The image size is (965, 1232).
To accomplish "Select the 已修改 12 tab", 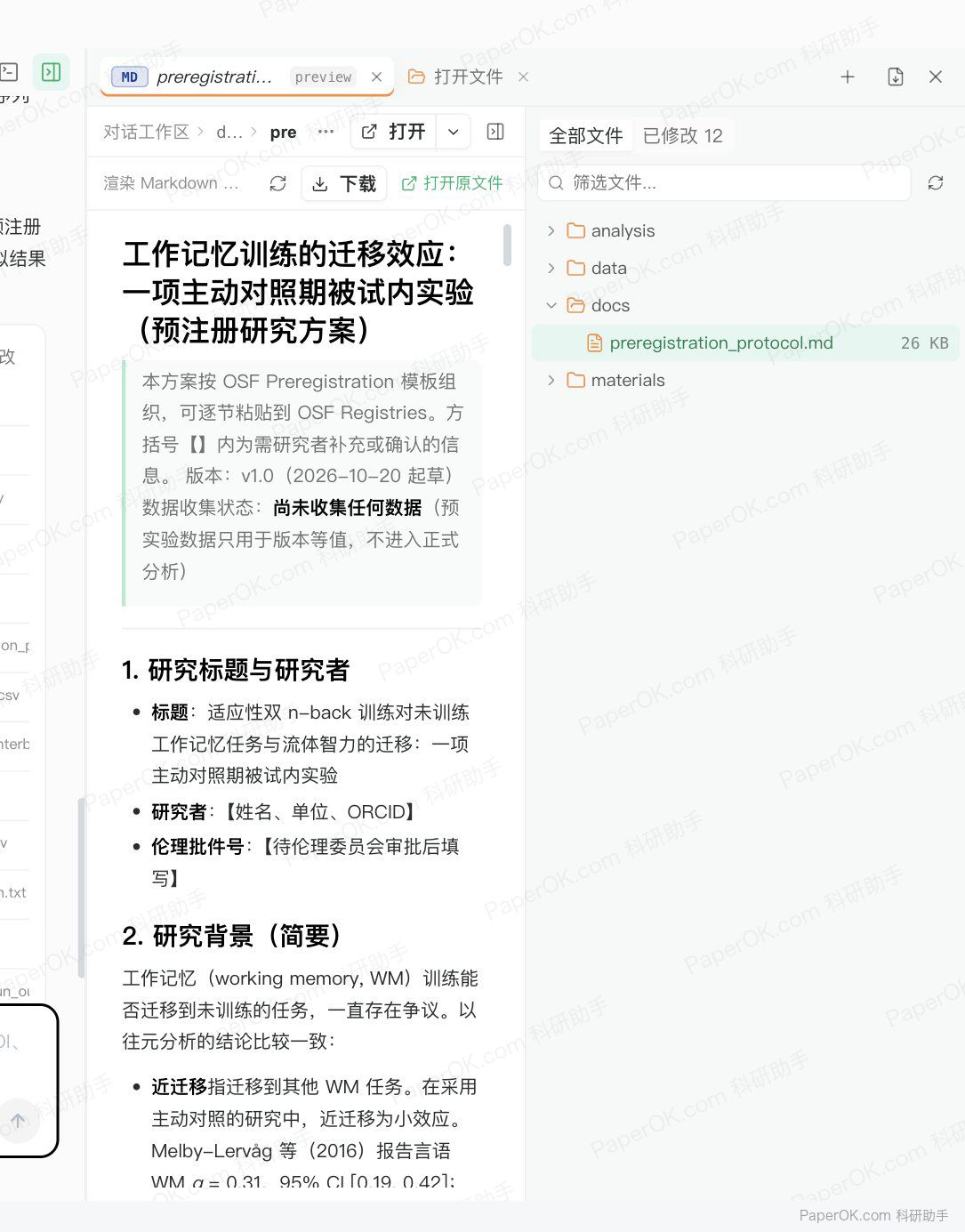I will pyautogui.click(x=682, y=136).
